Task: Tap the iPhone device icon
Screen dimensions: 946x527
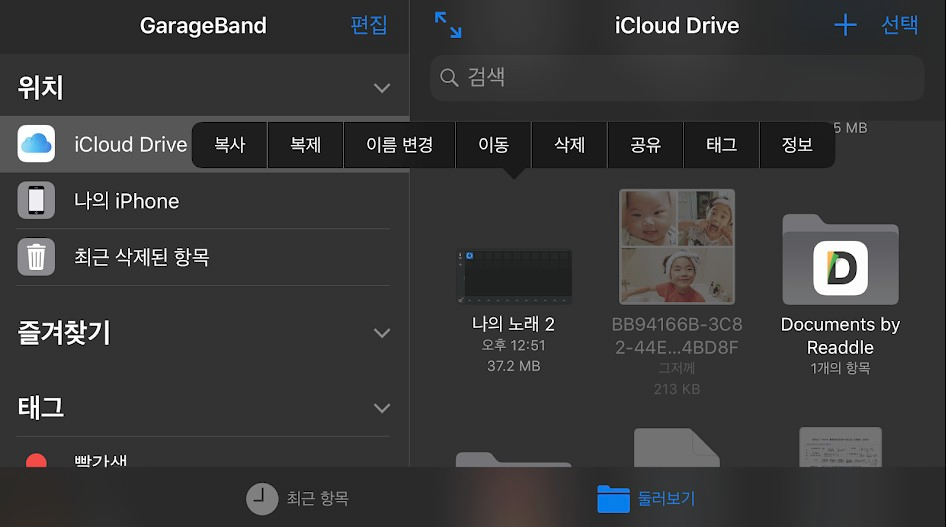Action: point(36,200)
